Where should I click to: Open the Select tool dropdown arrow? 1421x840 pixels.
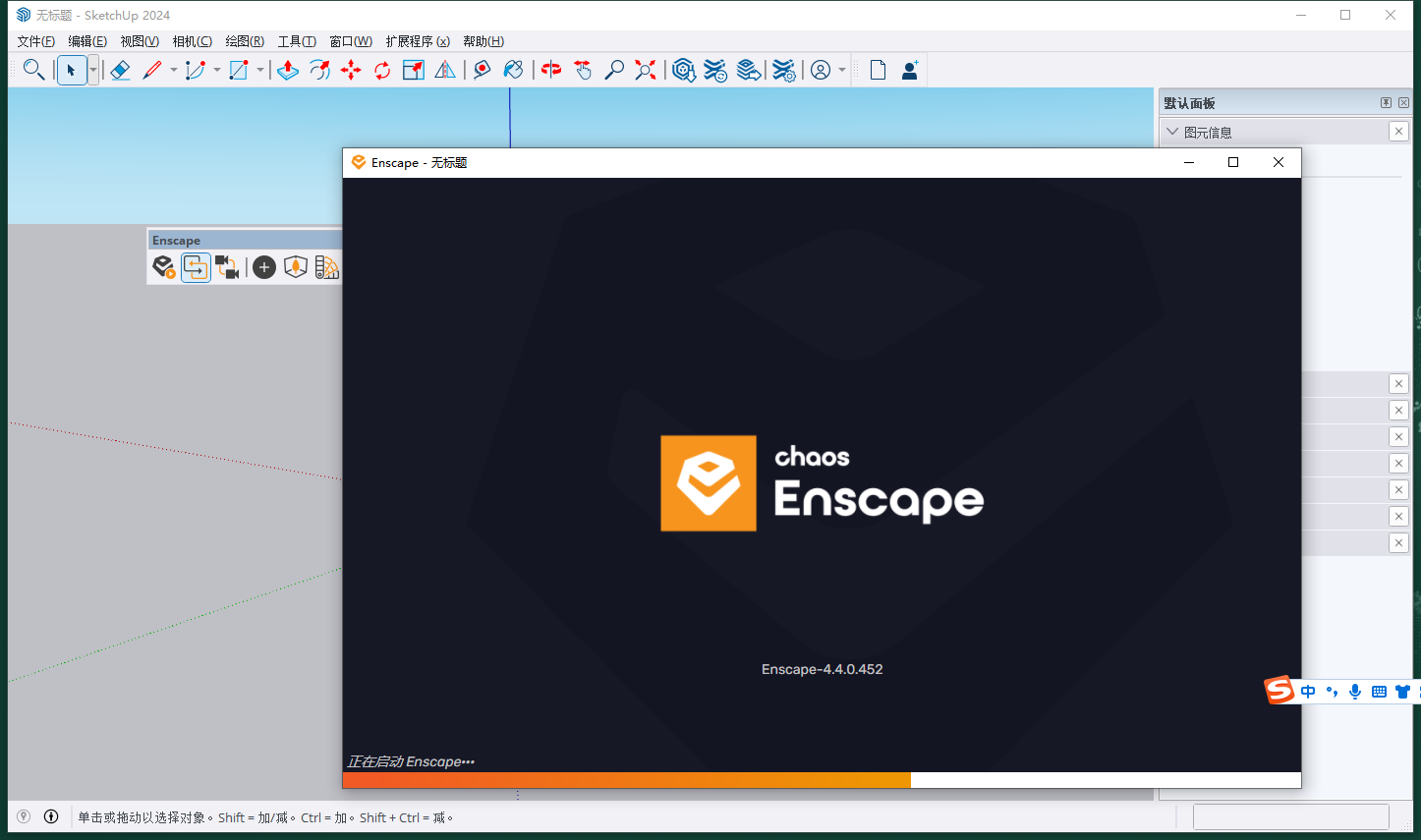click(x=93, y=70)
